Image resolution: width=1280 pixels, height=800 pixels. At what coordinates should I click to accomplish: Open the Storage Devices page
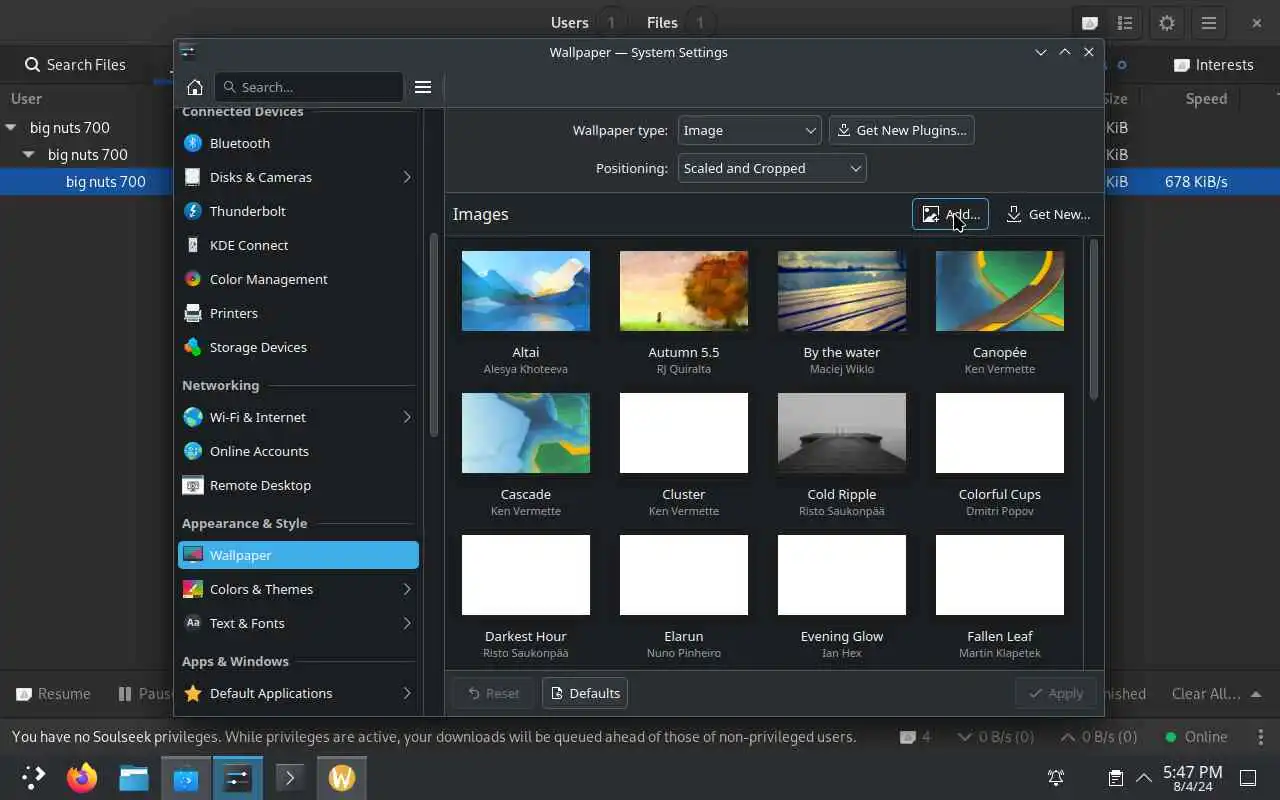[x=298, y=347]
